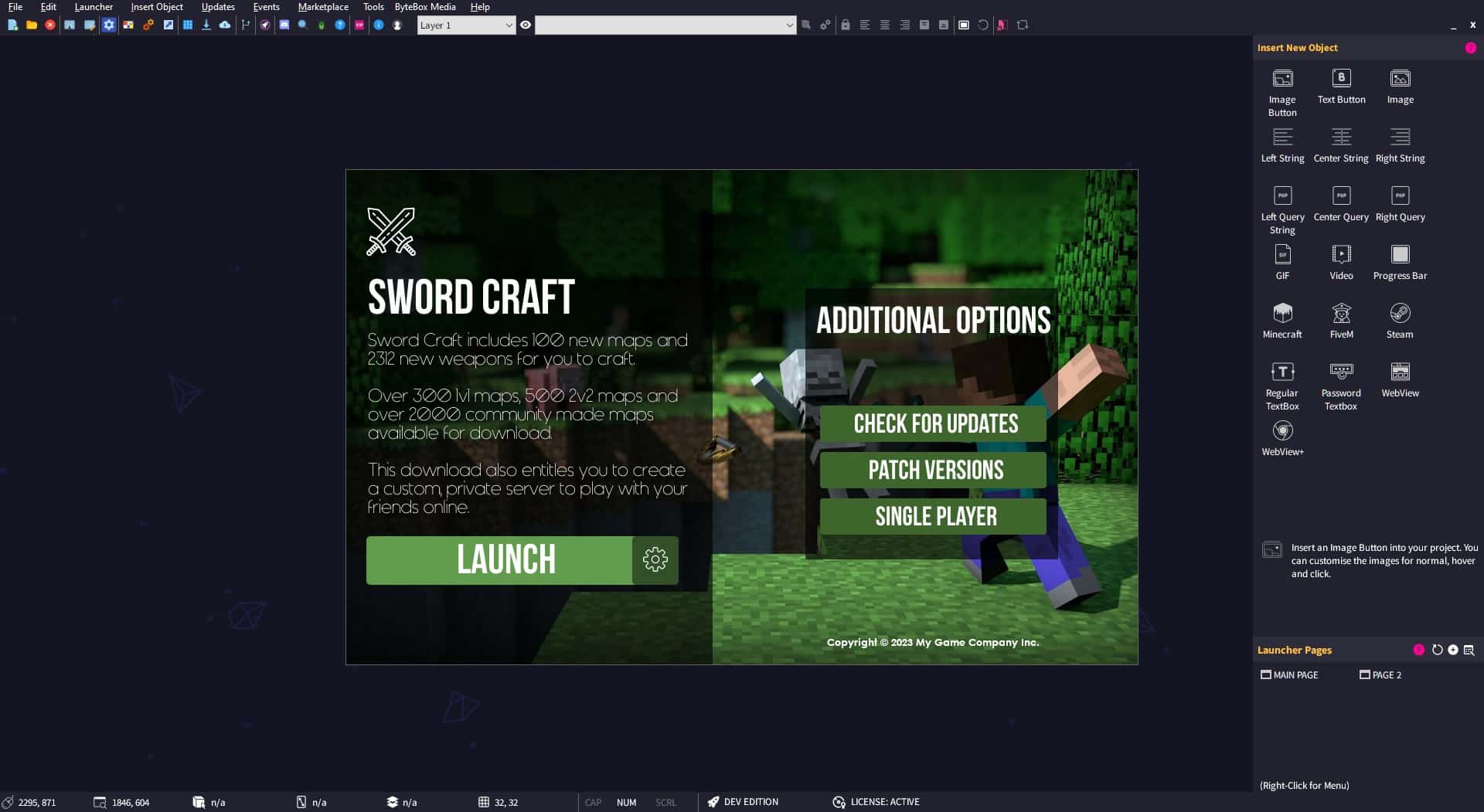Open the Layer 1 dropdown
1484x812 pixels.
[466, 25]
